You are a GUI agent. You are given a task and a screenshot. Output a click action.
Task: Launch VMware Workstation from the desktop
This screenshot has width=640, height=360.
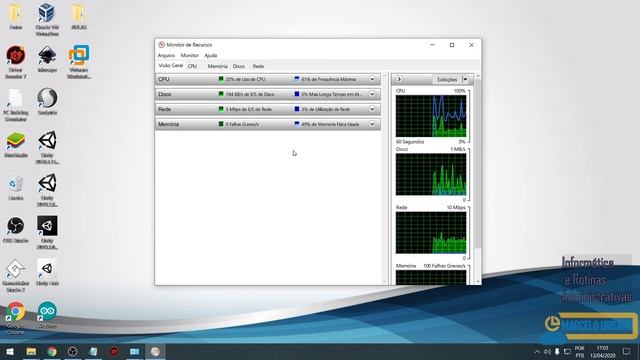(78, 62)
